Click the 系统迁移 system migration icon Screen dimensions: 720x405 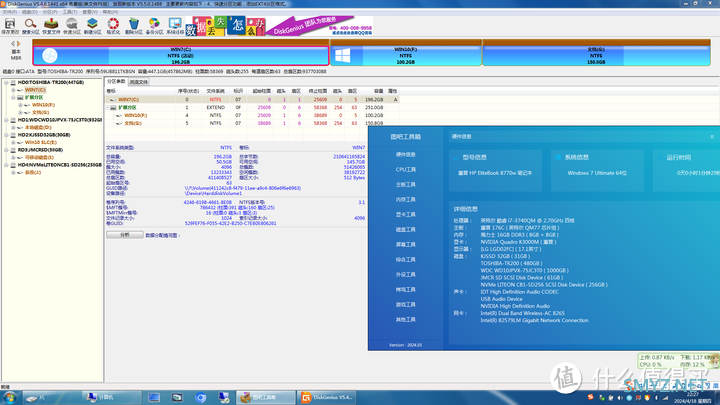[x=175, y=26]
